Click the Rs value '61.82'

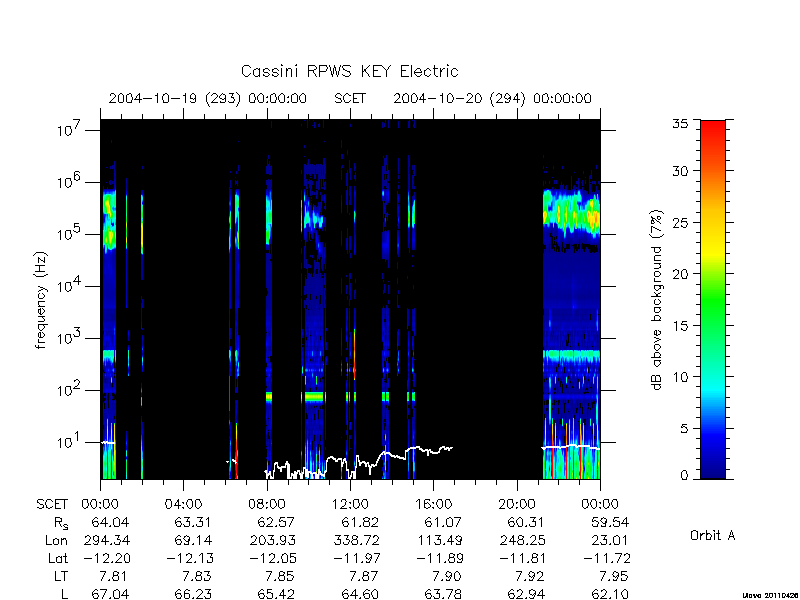pyautogui.click(x=360, y=522)
